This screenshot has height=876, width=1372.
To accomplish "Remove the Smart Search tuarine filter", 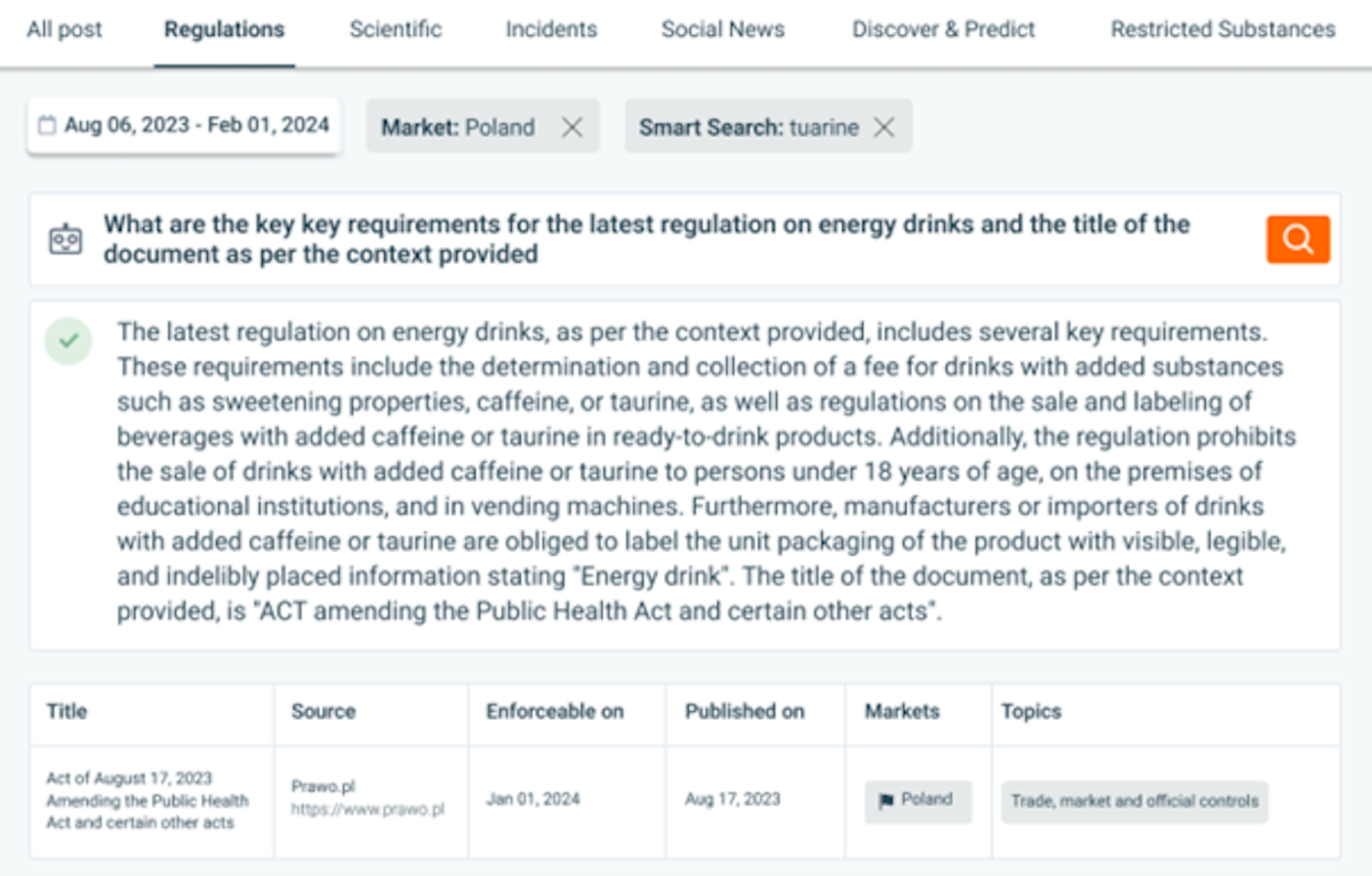I will pos(884,127).
